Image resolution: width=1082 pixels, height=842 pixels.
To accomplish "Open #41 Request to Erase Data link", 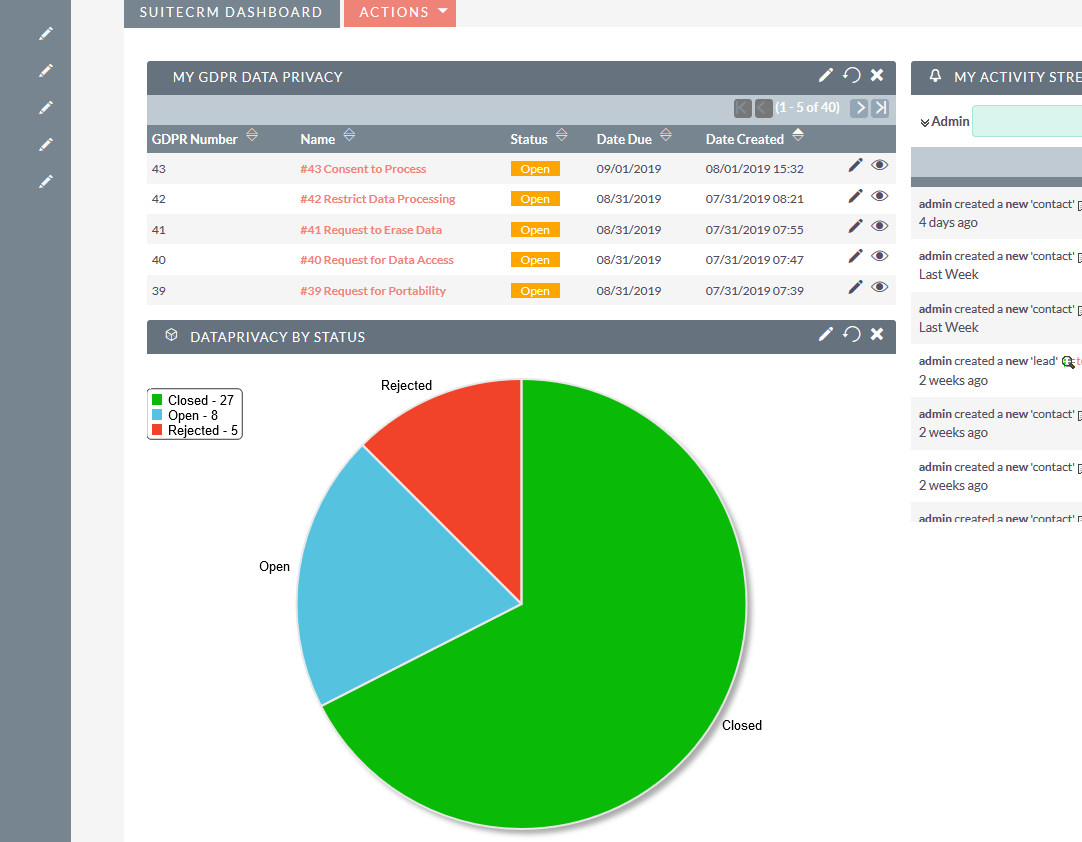I will pos(371,230).
